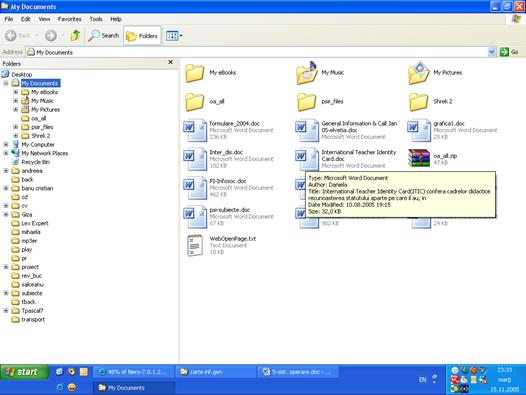Open the Tools menu
The height and width of the screenshot is (395, 526).
pos(96,19)
